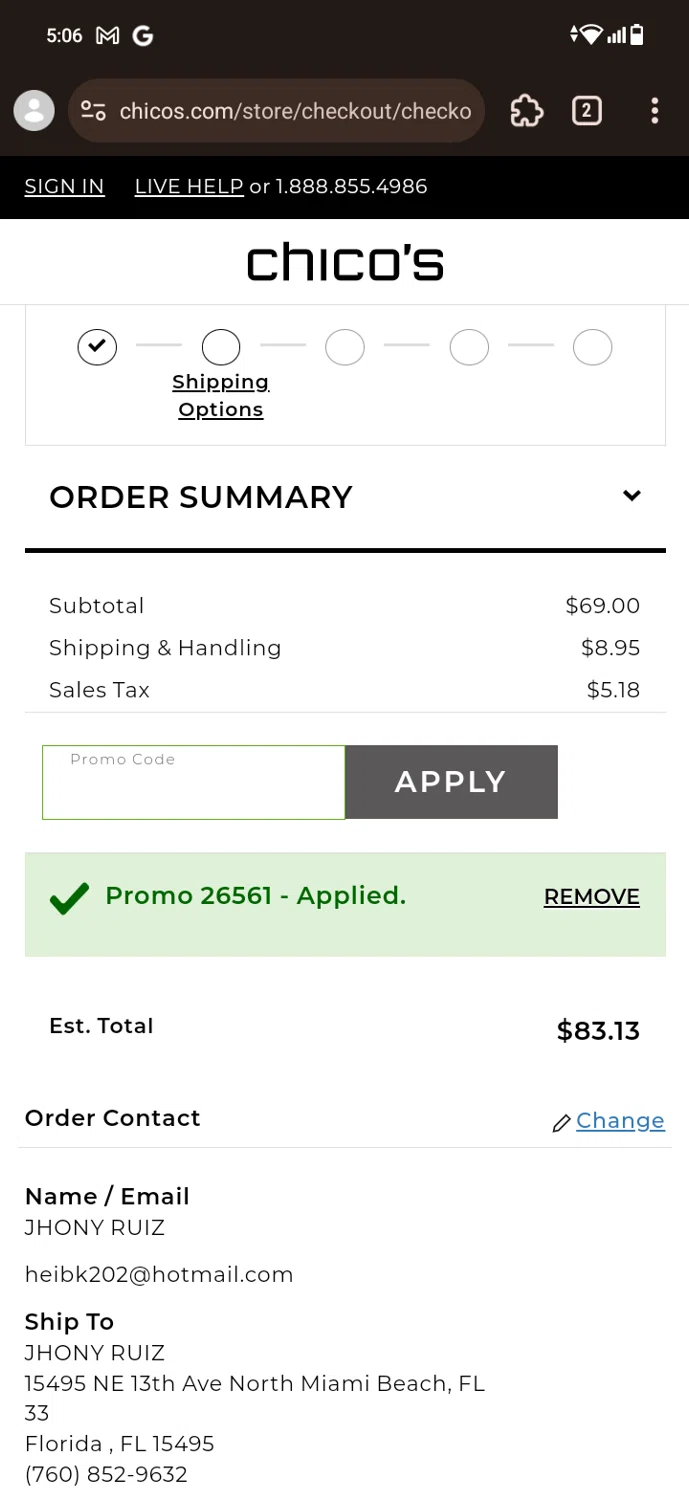Select the fourth checkout step circle
The height and width of the screenshot is (1500, 689).
point(469,347)
